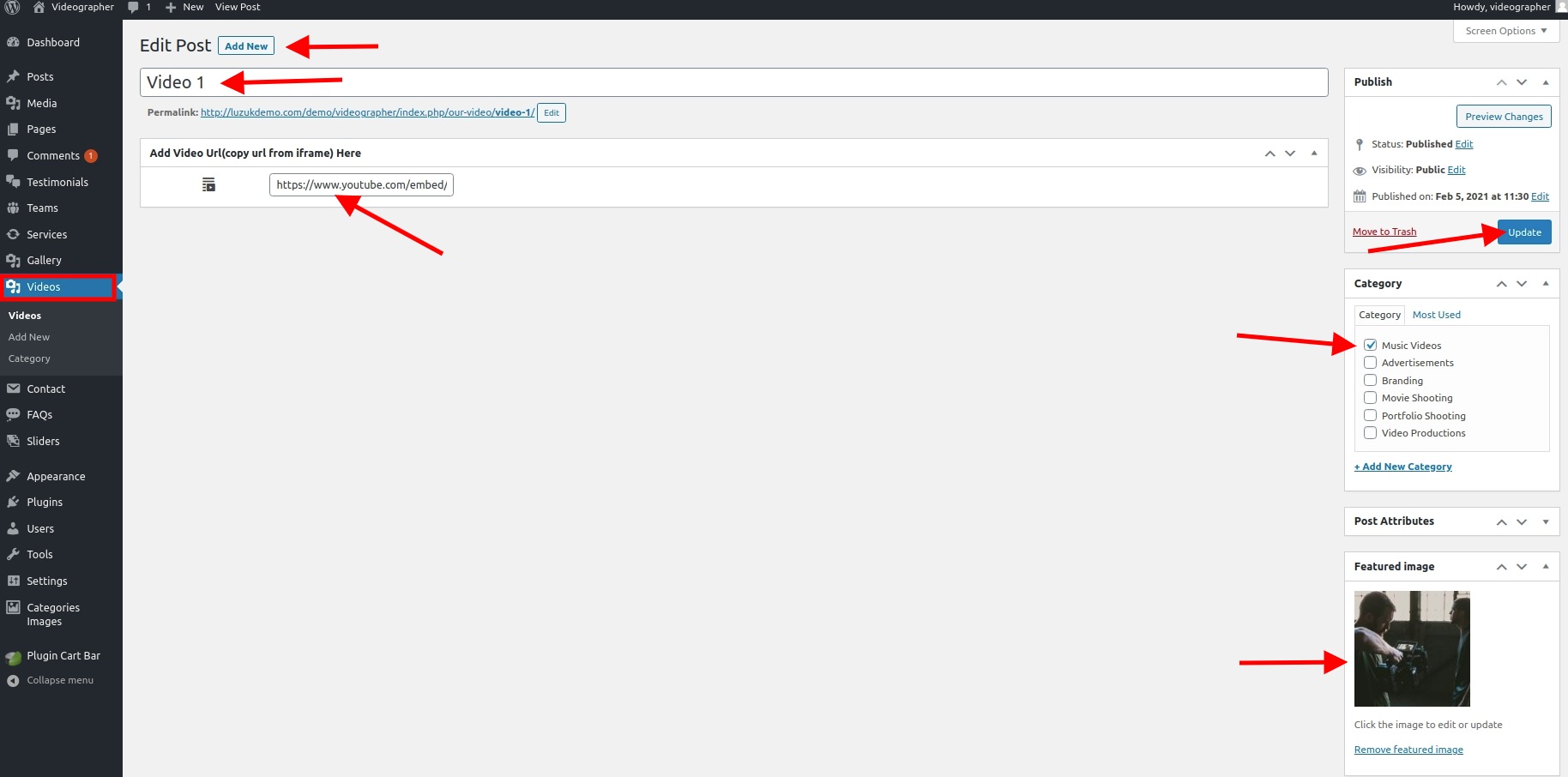
Task: Click the Update button
Action: tap(1524, 232)
